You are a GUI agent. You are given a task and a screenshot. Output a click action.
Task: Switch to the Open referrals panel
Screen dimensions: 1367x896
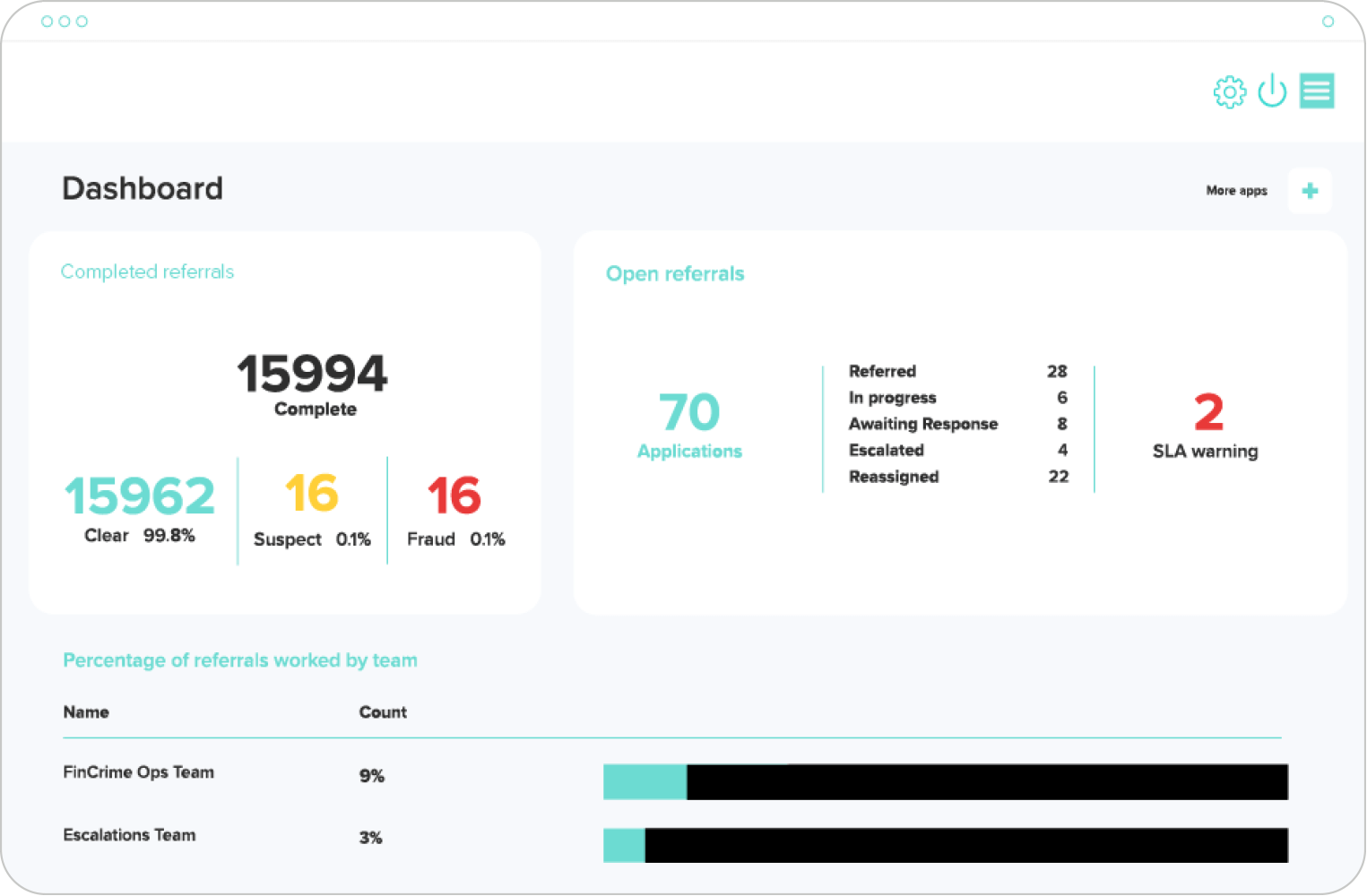pos(675,273)
